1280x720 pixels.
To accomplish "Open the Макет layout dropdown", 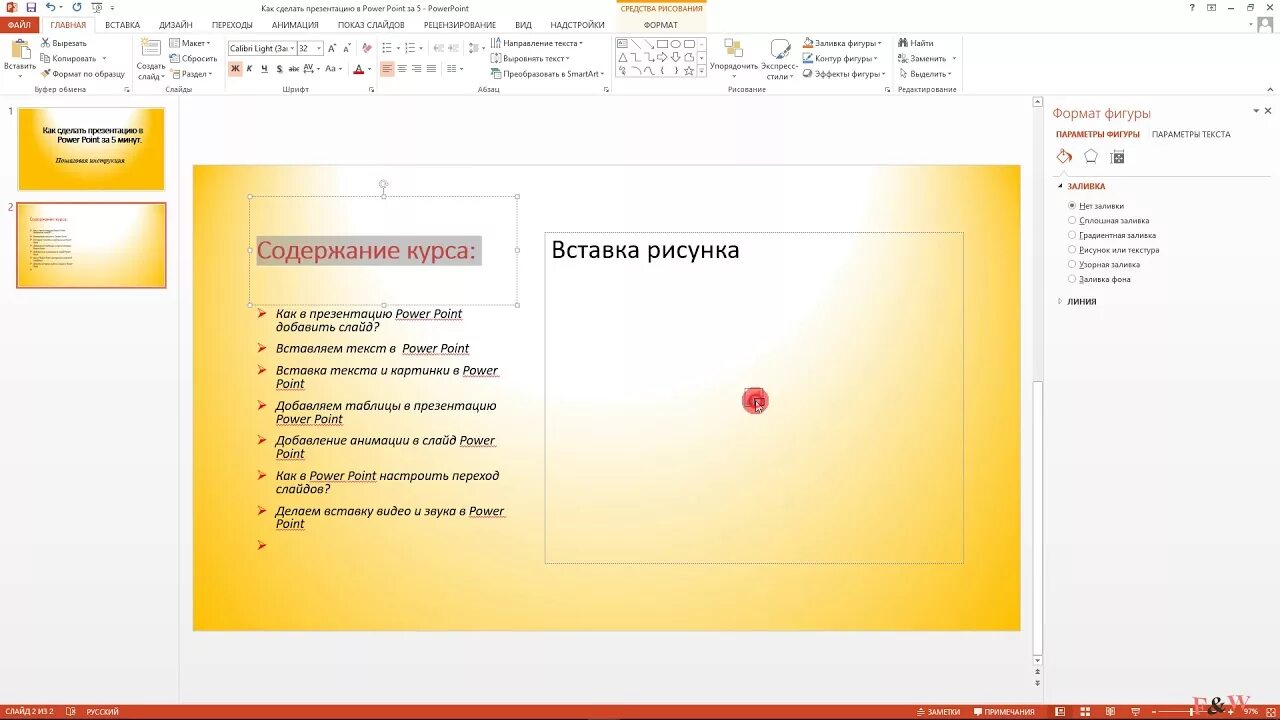I will click(190, 43).
